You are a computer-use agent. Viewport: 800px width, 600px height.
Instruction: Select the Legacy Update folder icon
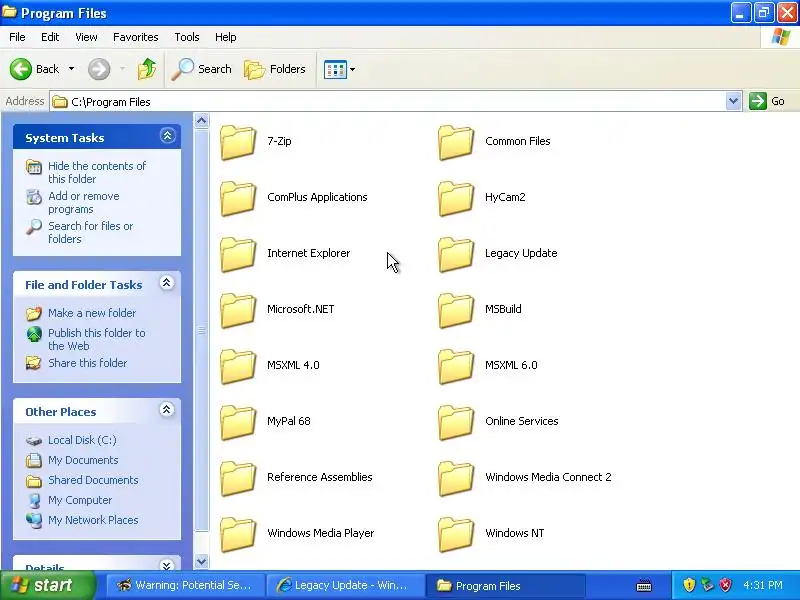click(x=456, y=255)
